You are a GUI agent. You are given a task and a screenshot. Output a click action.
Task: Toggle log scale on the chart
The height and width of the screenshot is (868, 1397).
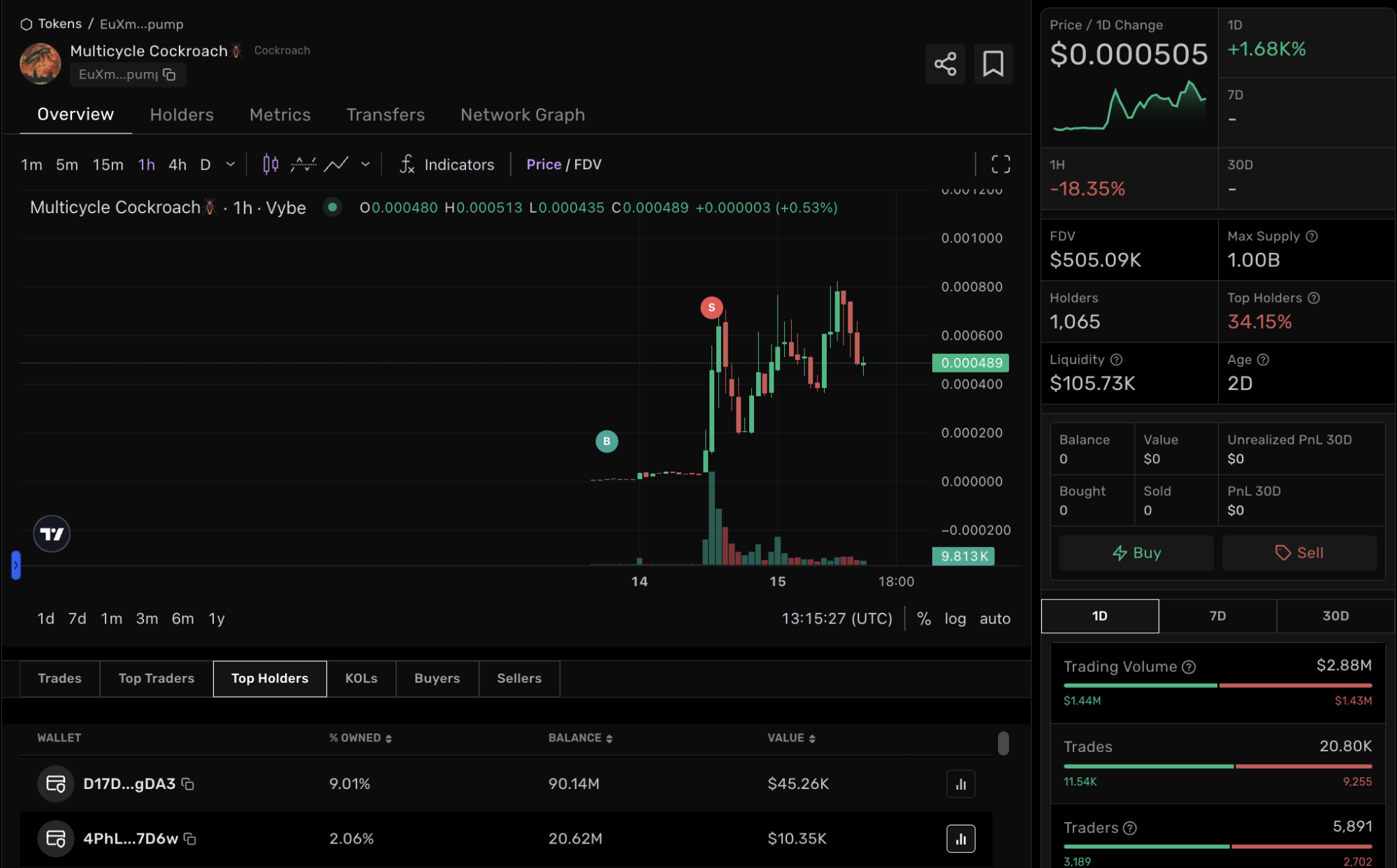pyautogui.click(x=955, y=619)
